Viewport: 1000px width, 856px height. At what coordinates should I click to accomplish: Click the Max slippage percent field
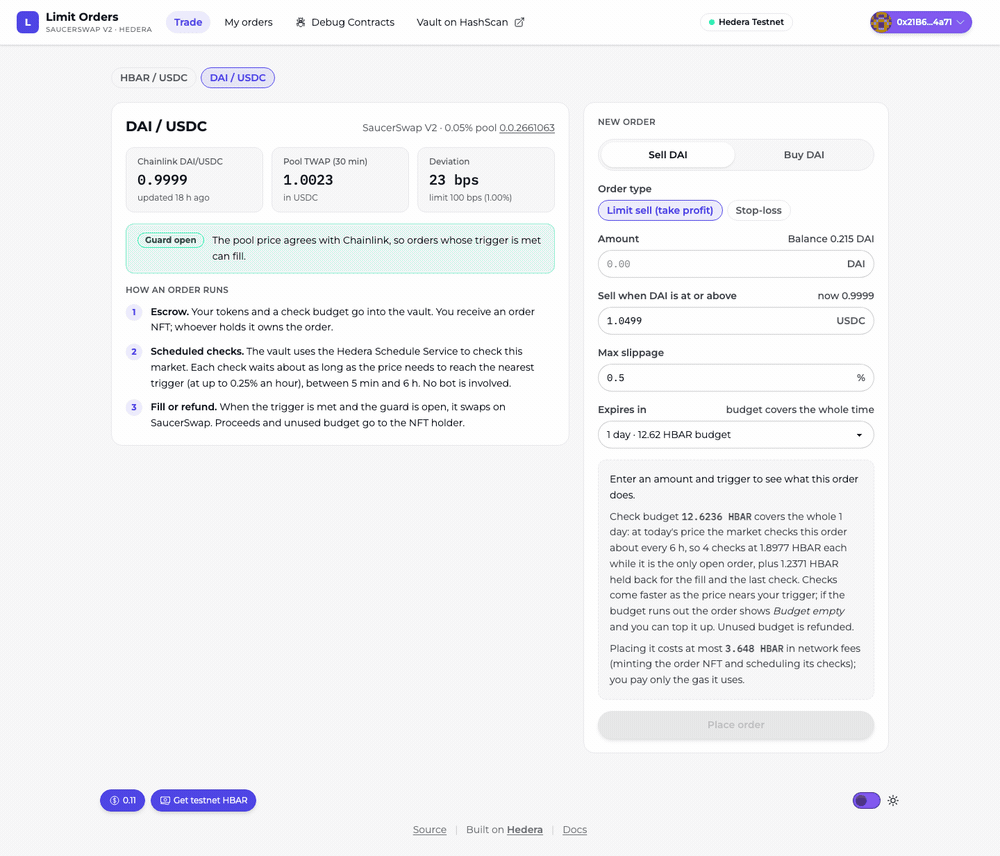[x=735, y=378]
